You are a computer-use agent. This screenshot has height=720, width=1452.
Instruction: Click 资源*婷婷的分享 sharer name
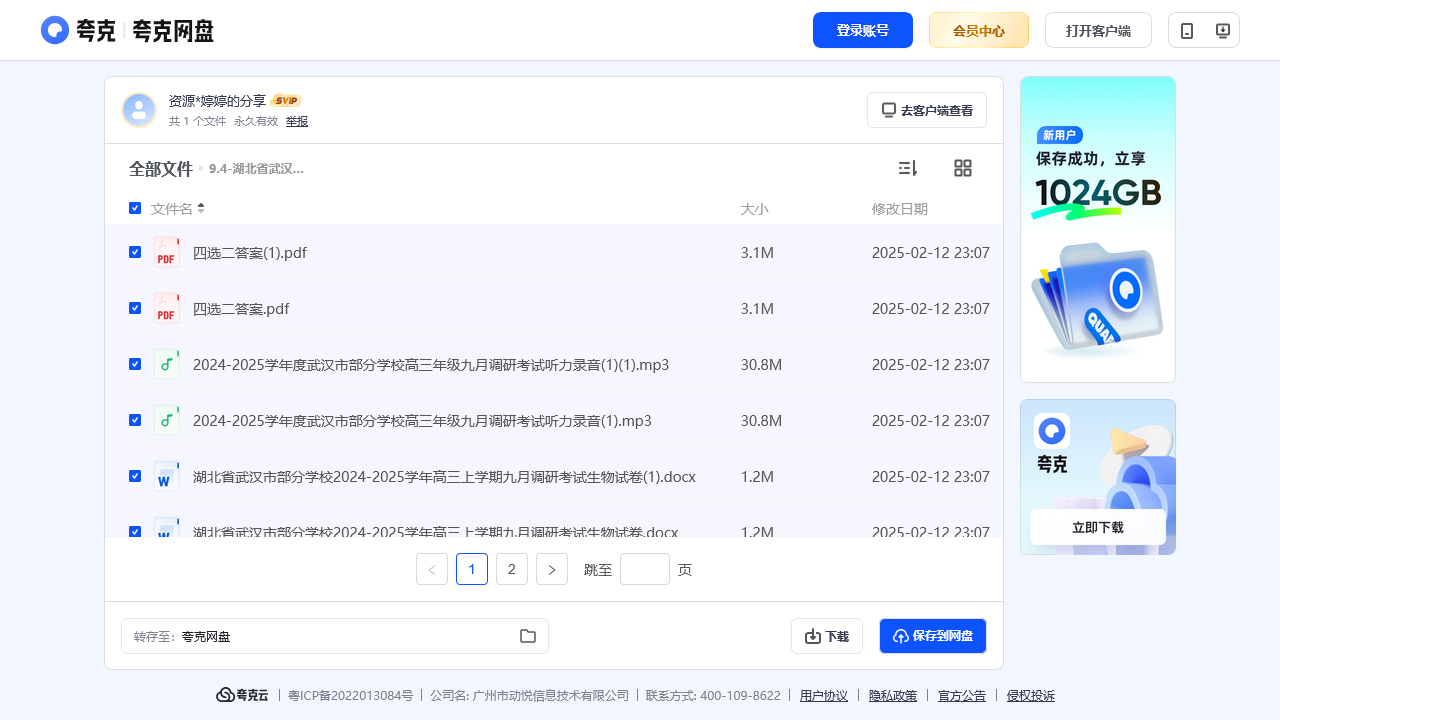[217, 101]
